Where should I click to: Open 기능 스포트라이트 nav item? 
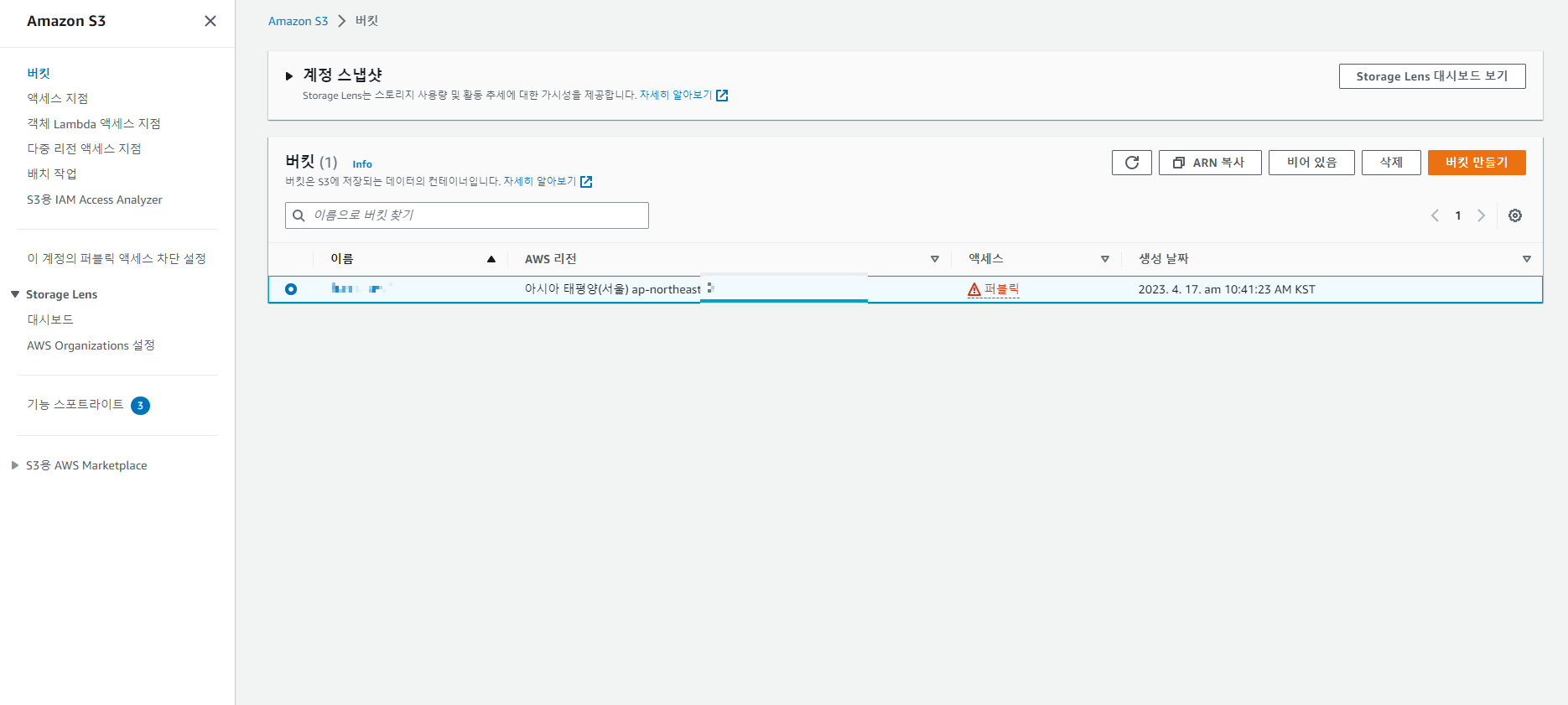pyautogui.click(x=75, y=404)
